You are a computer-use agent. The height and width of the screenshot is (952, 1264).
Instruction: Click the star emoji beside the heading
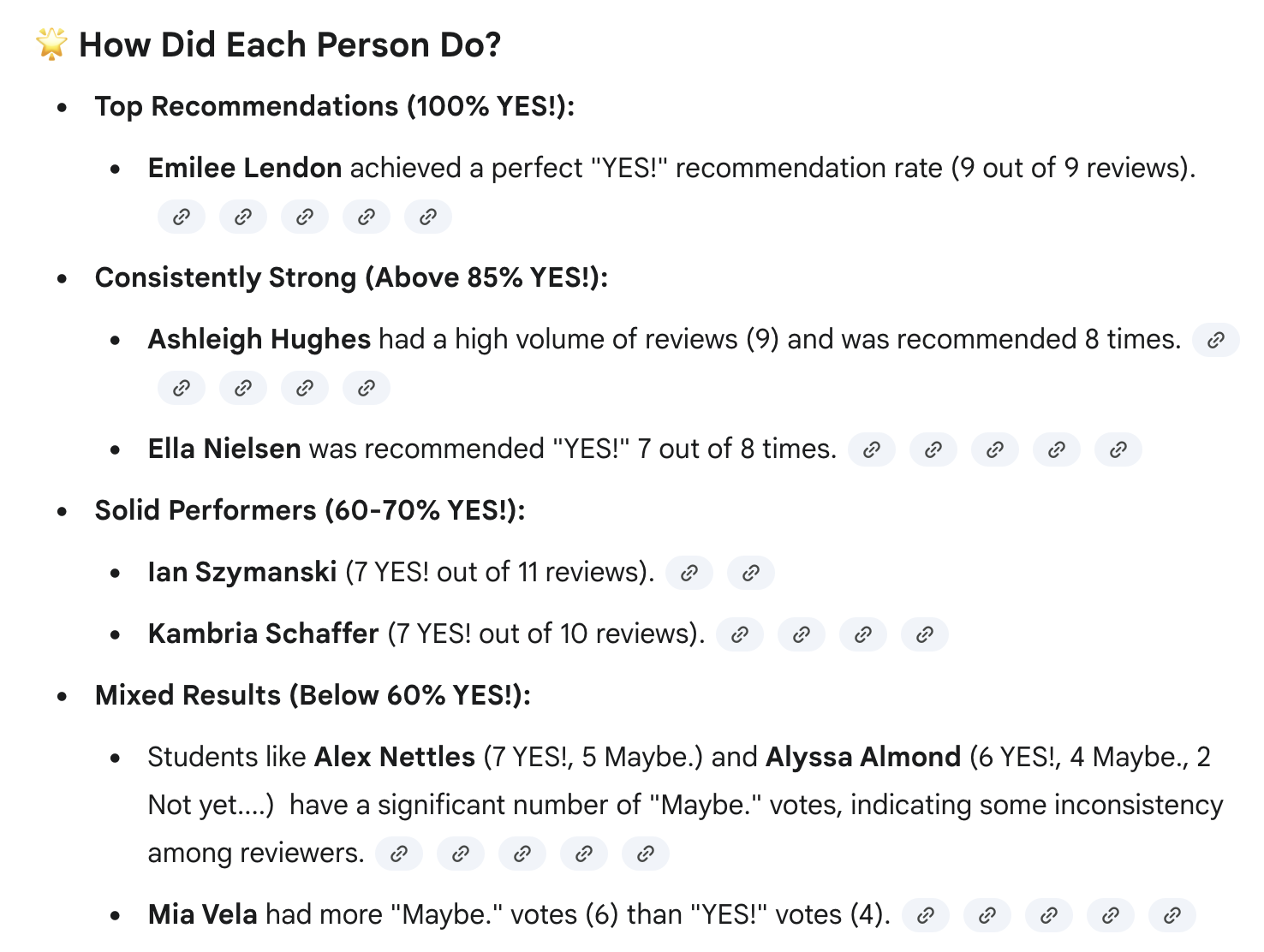[51, 45]
